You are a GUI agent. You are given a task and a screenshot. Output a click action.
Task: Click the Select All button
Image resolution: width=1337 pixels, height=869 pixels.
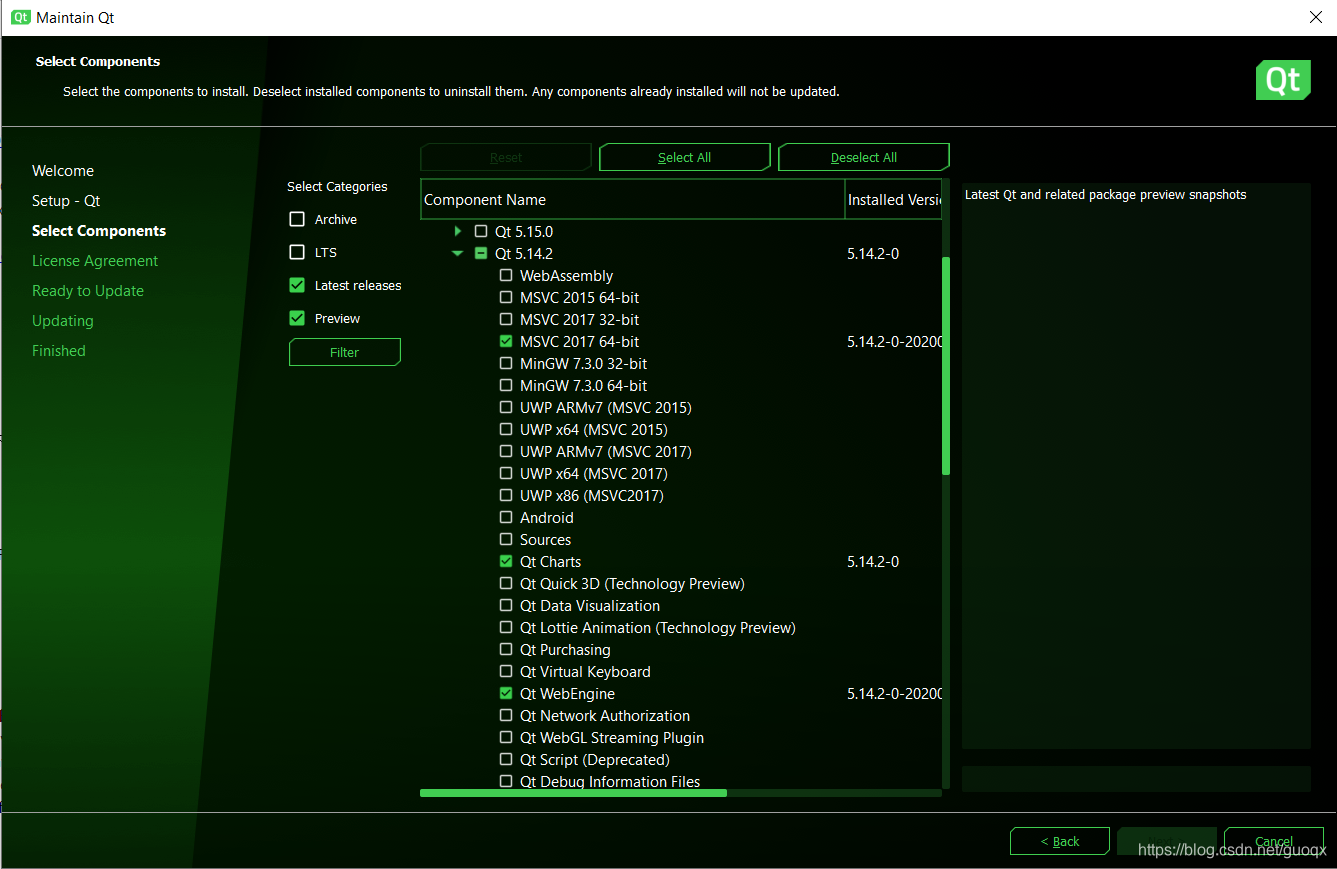coord(684,157)
